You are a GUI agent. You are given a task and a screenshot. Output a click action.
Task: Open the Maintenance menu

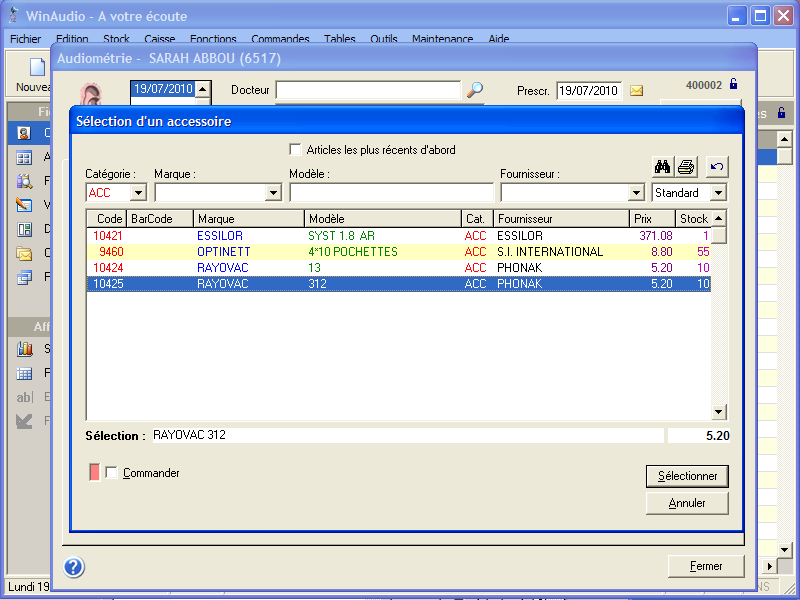coord(442,39)
